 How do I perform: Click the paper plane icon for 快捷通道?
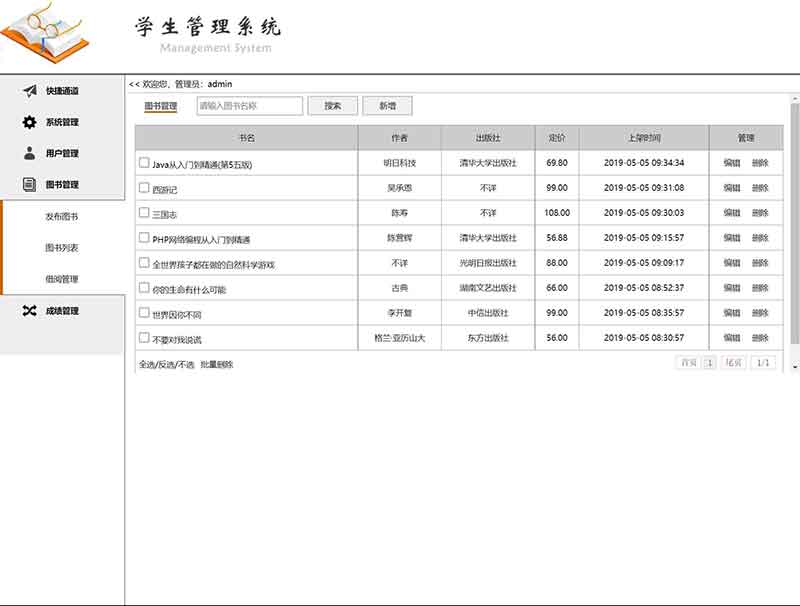30,91
